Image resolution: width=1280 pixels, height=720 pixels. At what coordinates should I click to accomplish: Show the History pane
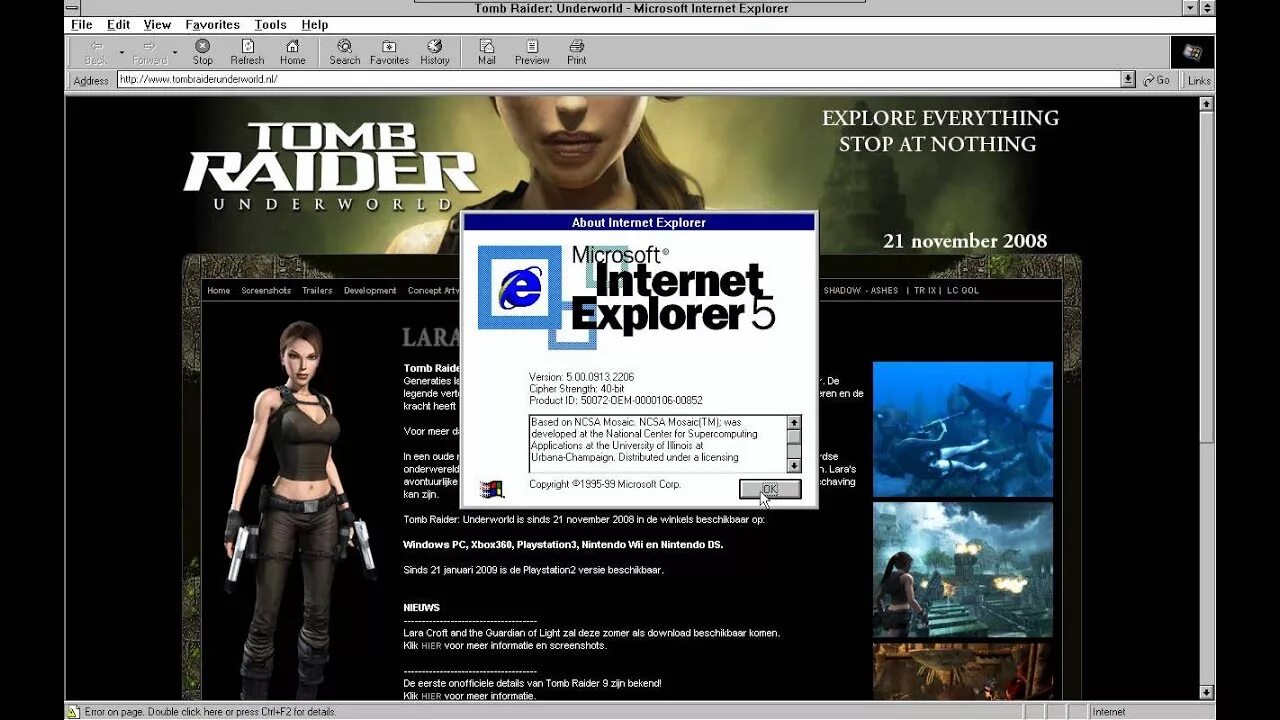point(435,52)
